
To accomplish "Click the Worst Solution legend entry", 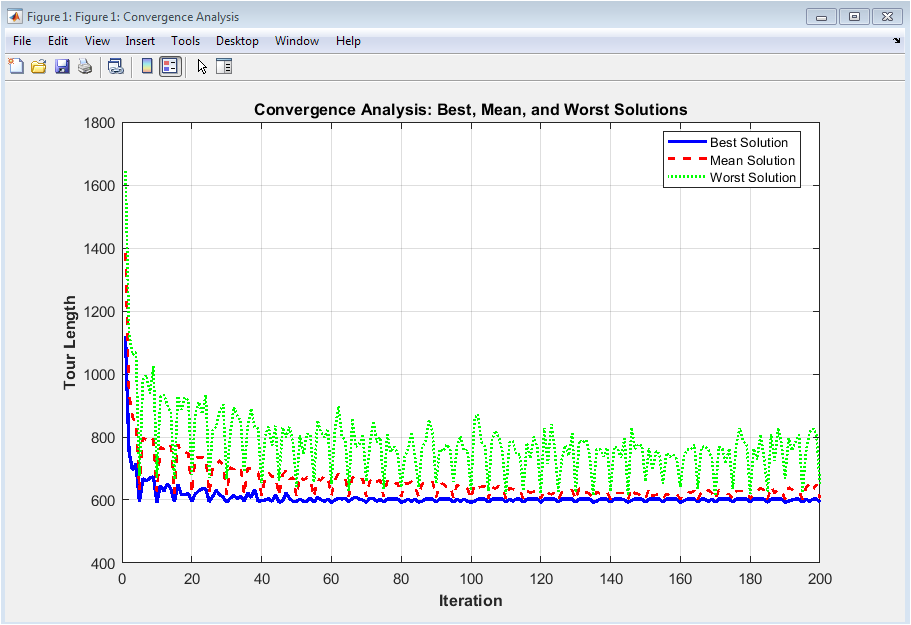I will (752, 178).
